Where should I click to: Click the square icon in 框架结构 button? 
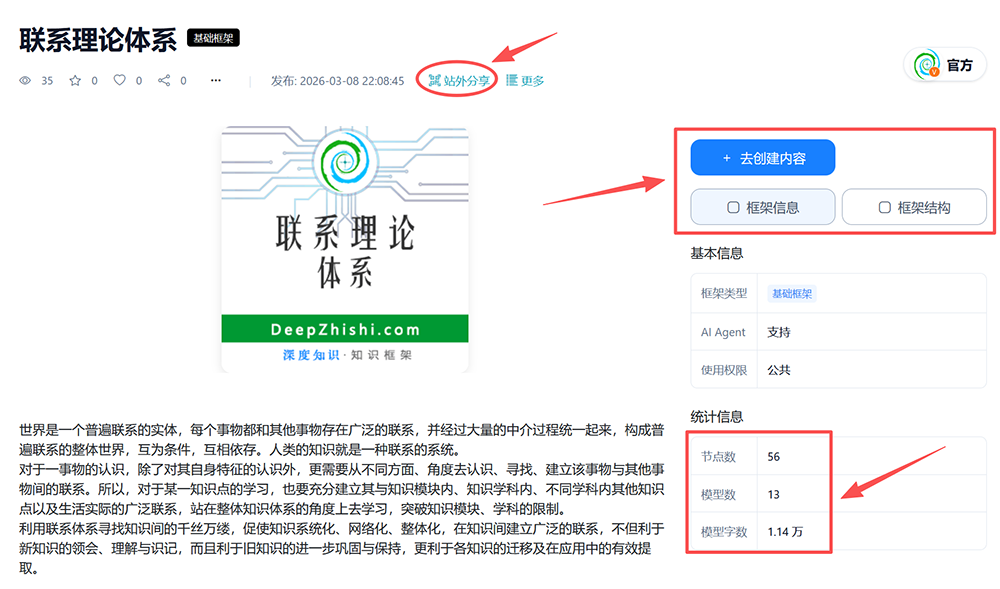885,207
